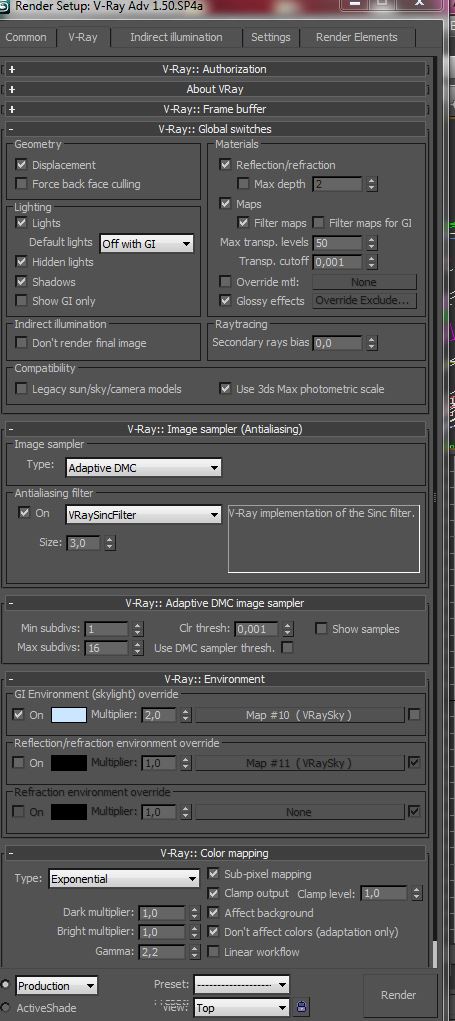Enable Use DMC sampler thresh. checkbox

coord(286,648)
